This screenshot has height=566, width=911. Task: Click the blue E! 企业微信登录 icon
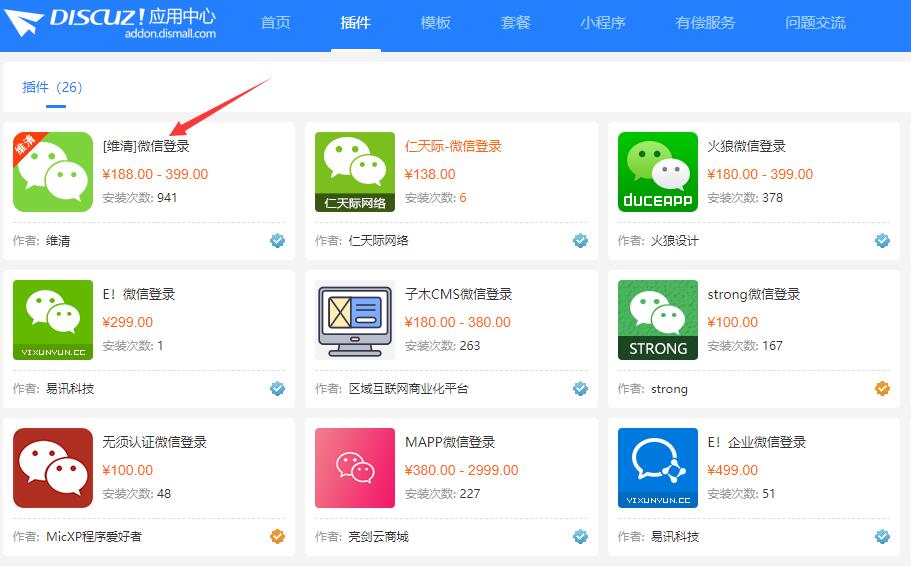tap(658, 468)
